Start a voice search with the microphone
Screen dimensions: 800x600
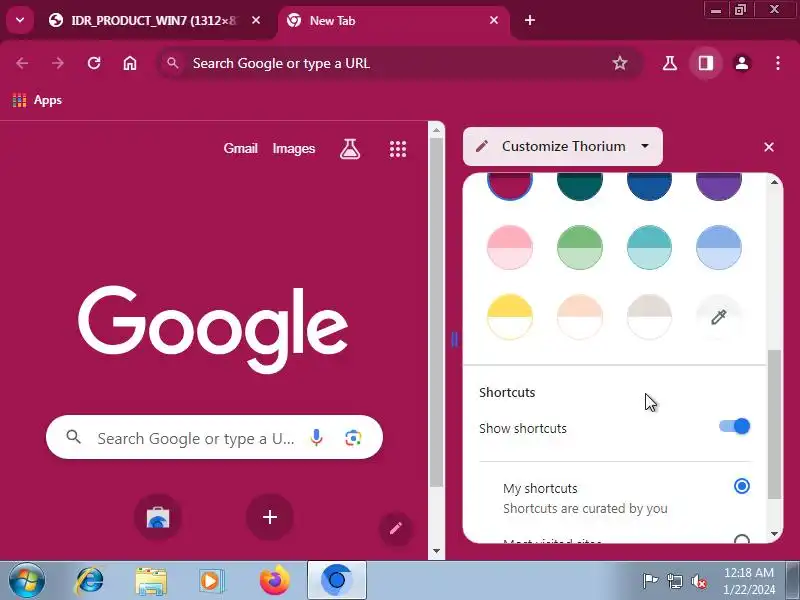tap(316, 438)
